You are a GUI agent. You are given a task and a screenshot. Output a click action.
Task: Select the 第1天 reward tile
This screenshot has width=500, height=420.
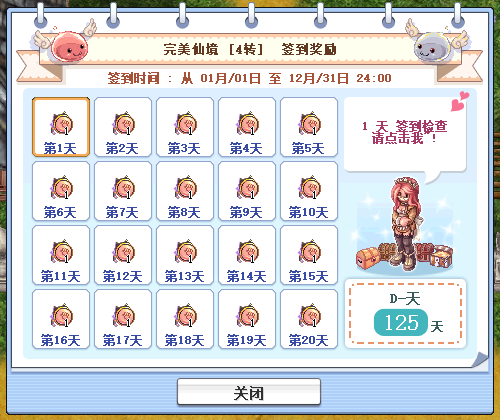61,127
